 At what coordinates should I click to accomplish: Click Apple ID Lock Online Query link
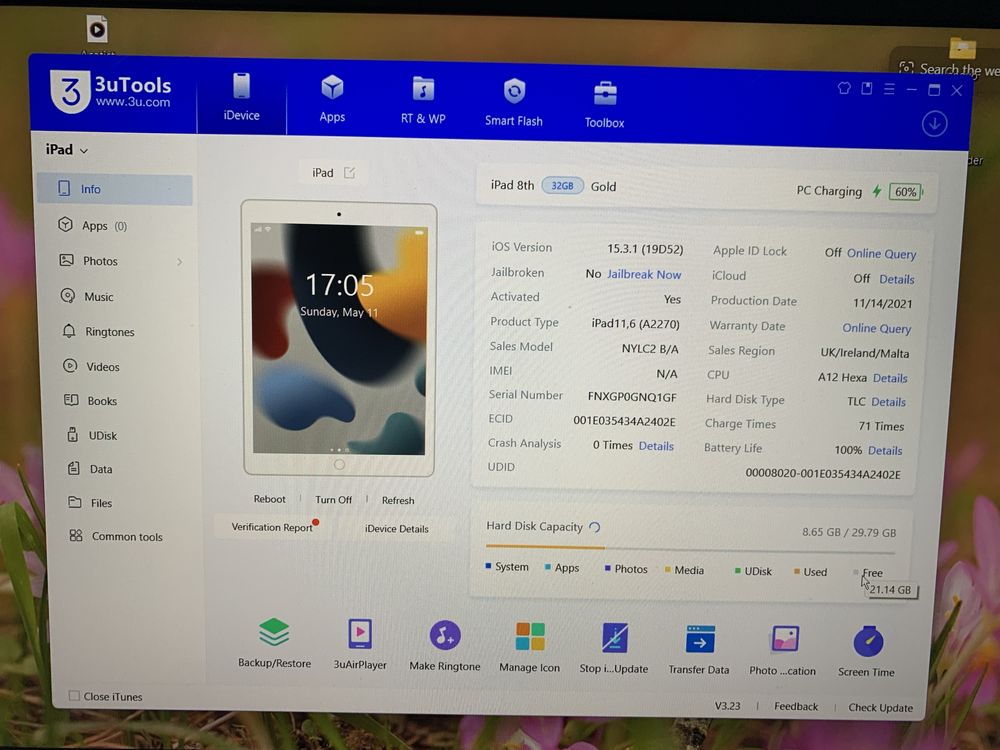[881, 254]
